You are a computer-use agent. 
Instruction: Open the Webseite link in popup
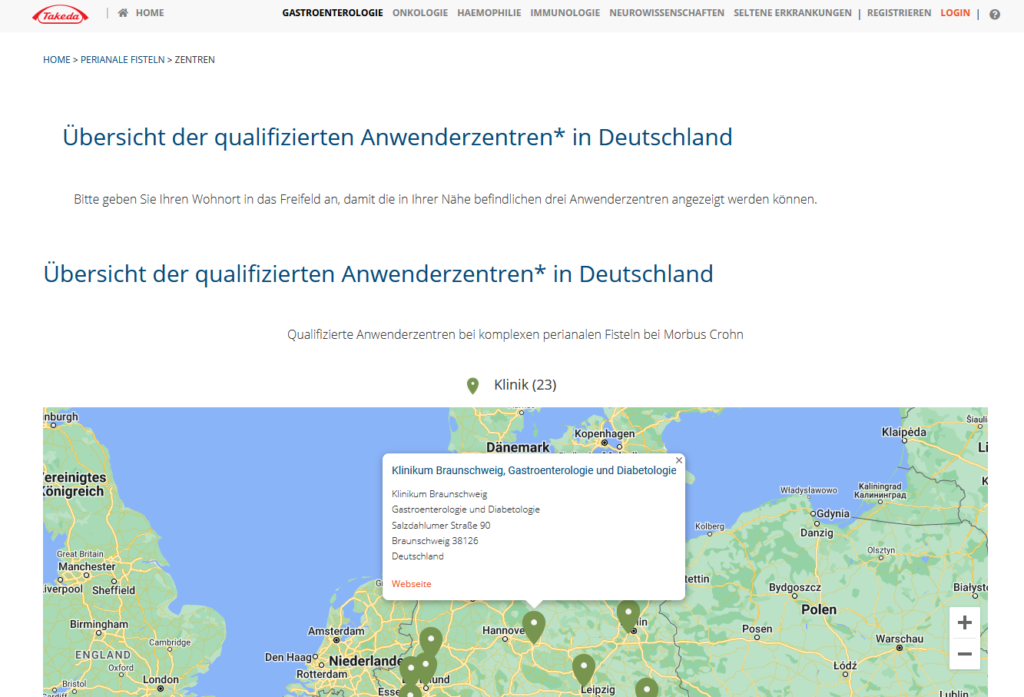[x=411, y=584]
